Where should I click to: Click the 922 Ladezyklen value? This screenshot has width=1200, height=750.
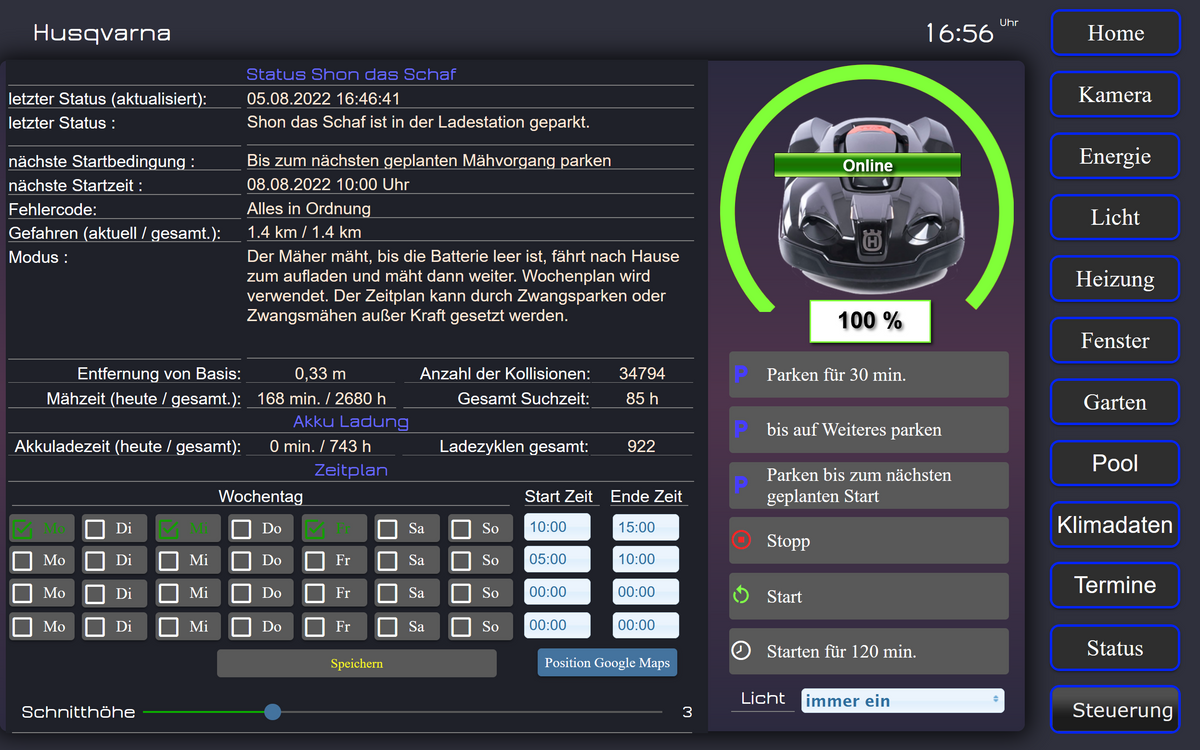pyautogui.click(x=641, y=447)
